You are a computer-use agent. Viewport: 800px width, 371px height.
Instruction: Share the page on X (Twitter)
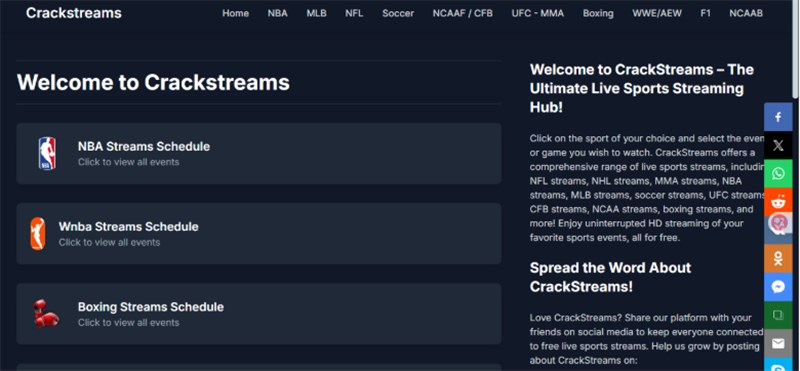[x=778, y=145]
